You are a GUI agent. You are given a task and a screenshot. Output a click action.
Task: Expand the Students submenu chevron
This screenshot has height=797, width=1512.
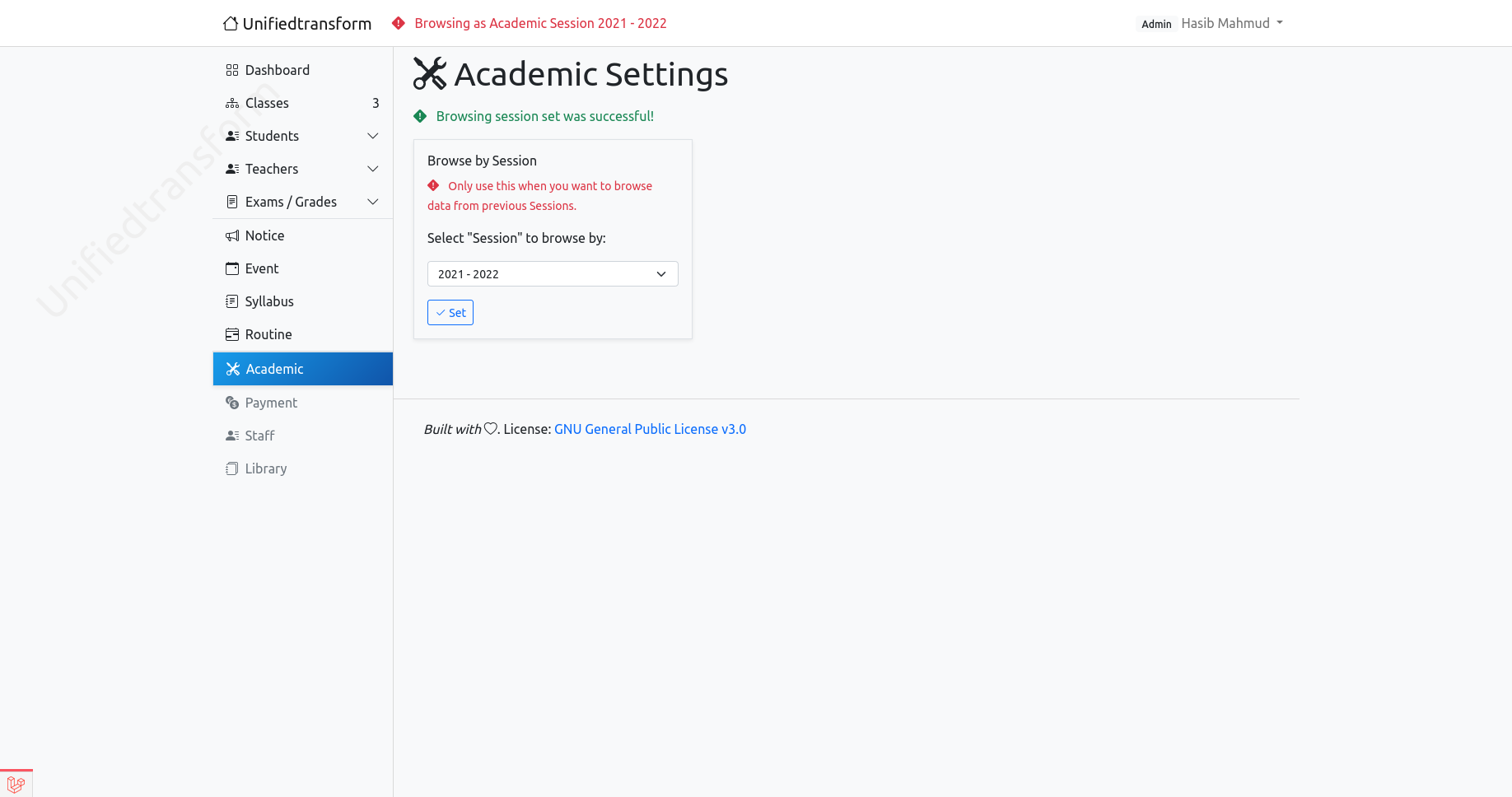pyautogui.click(x=373, y=136)
